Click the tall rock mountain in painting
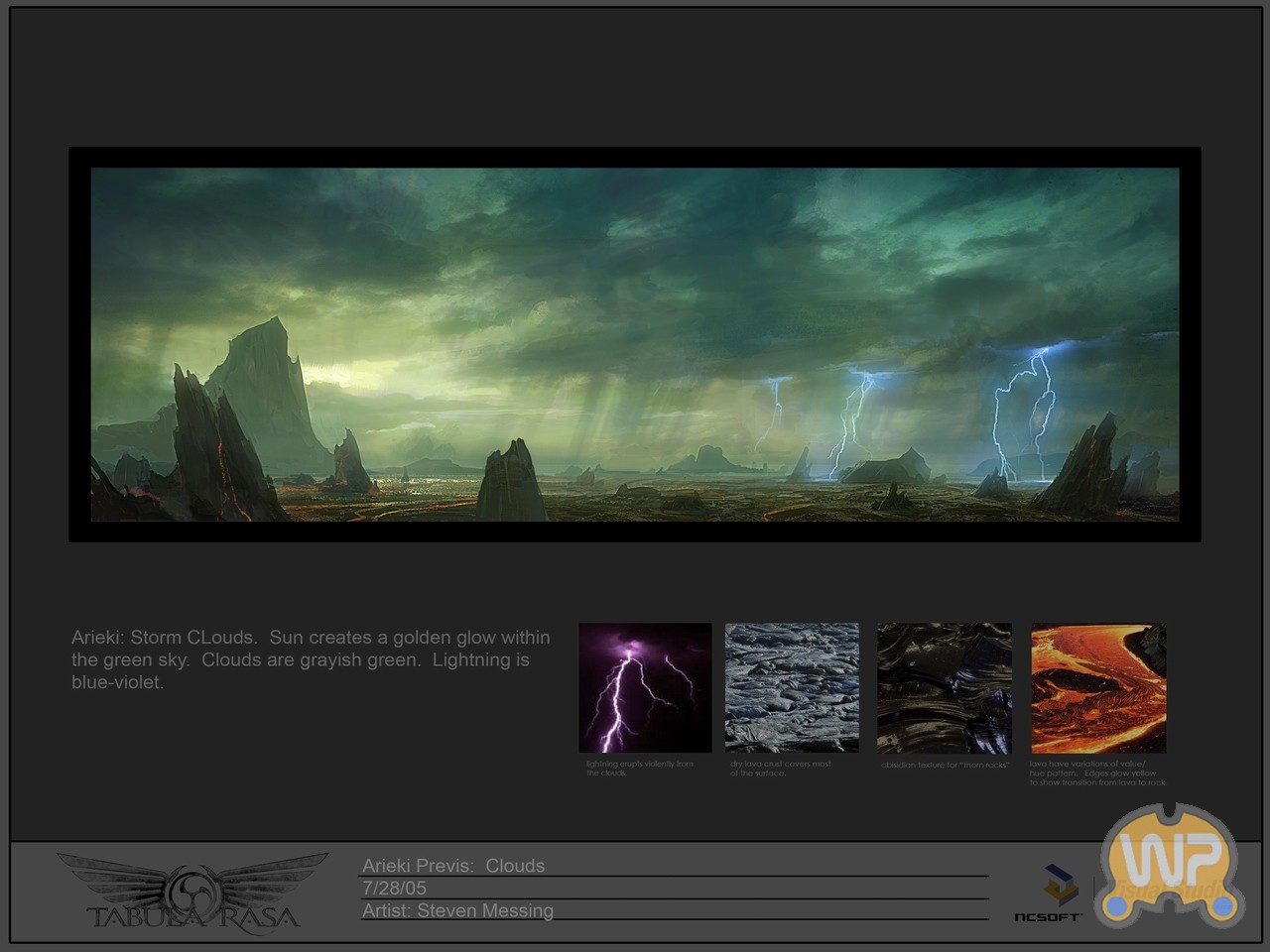Viewport: 1270px width, 952px height. pyautogui.click(x=261, y=387)
